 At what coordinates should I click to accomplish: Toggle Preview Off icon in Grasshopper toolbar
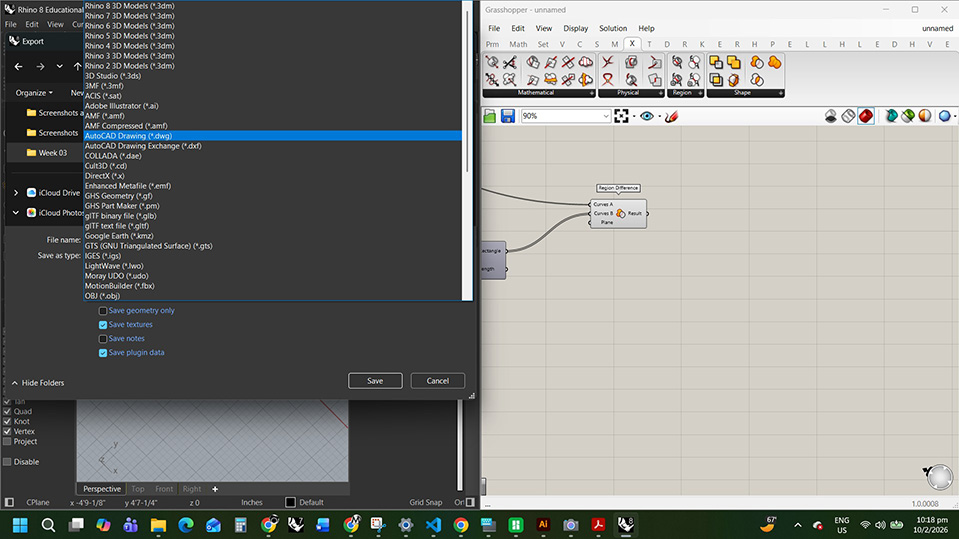(831, 116)
